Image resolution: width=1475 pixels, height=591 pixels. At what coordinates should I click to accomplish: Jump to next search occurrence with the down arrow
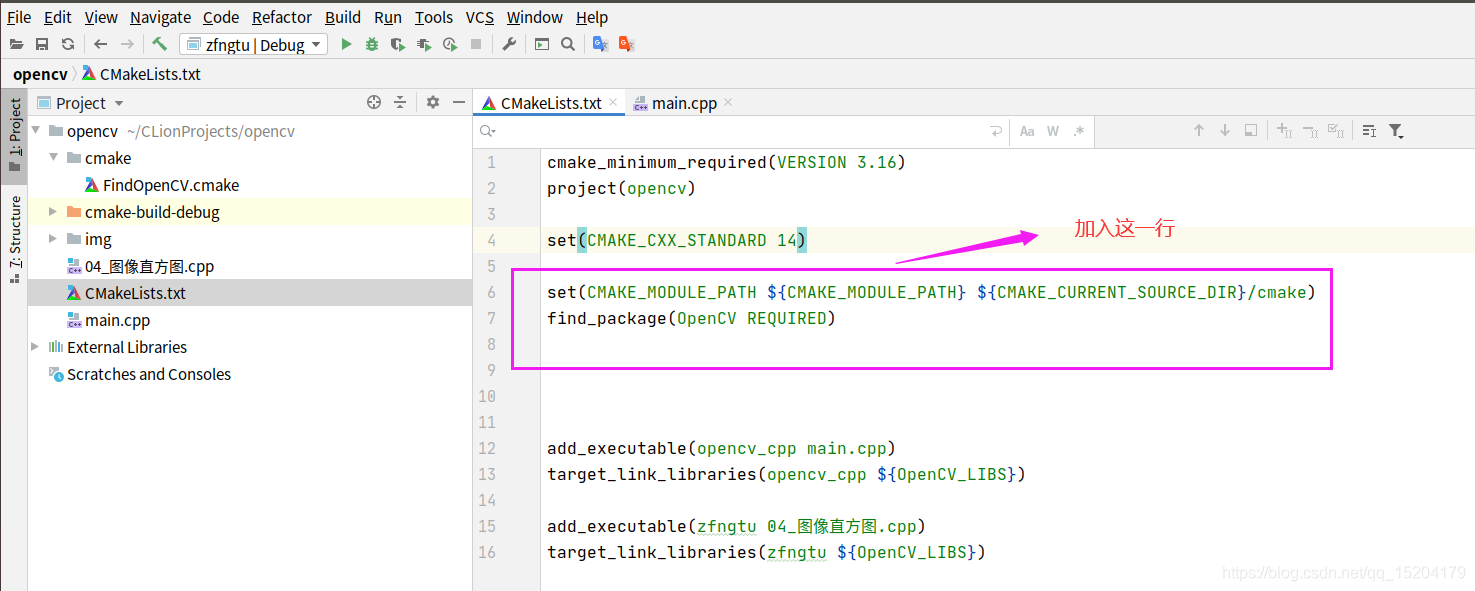1225,131
